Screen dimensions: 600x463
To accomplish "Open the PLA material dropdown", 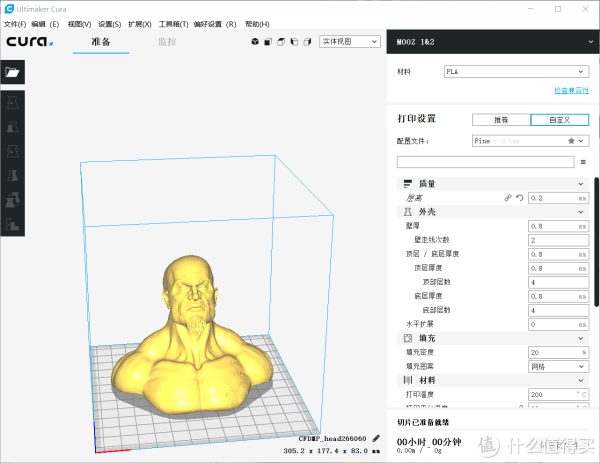I will tap(516, 72).
